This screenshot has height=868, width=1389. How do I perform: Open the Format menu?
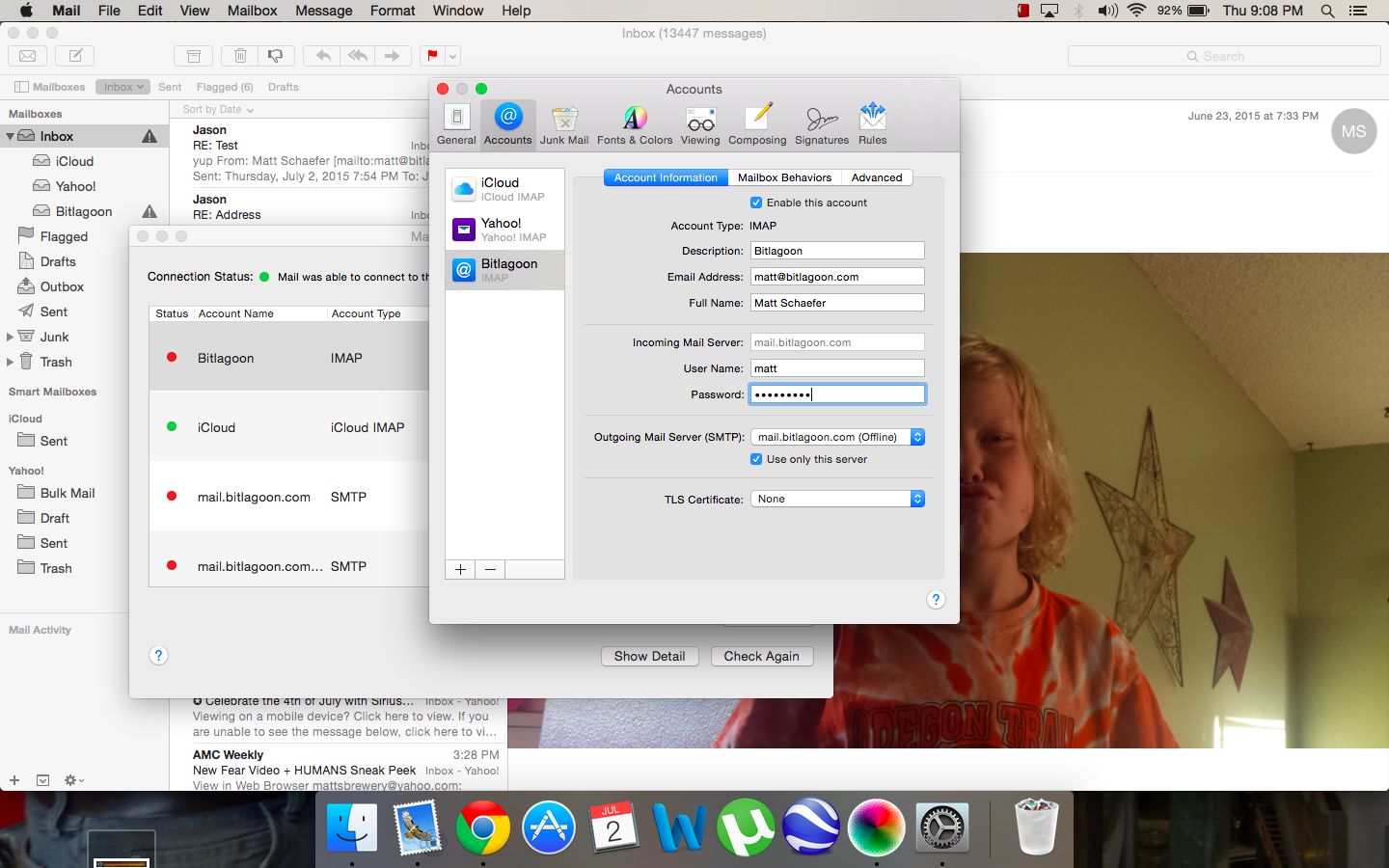[x=393, y=11]
